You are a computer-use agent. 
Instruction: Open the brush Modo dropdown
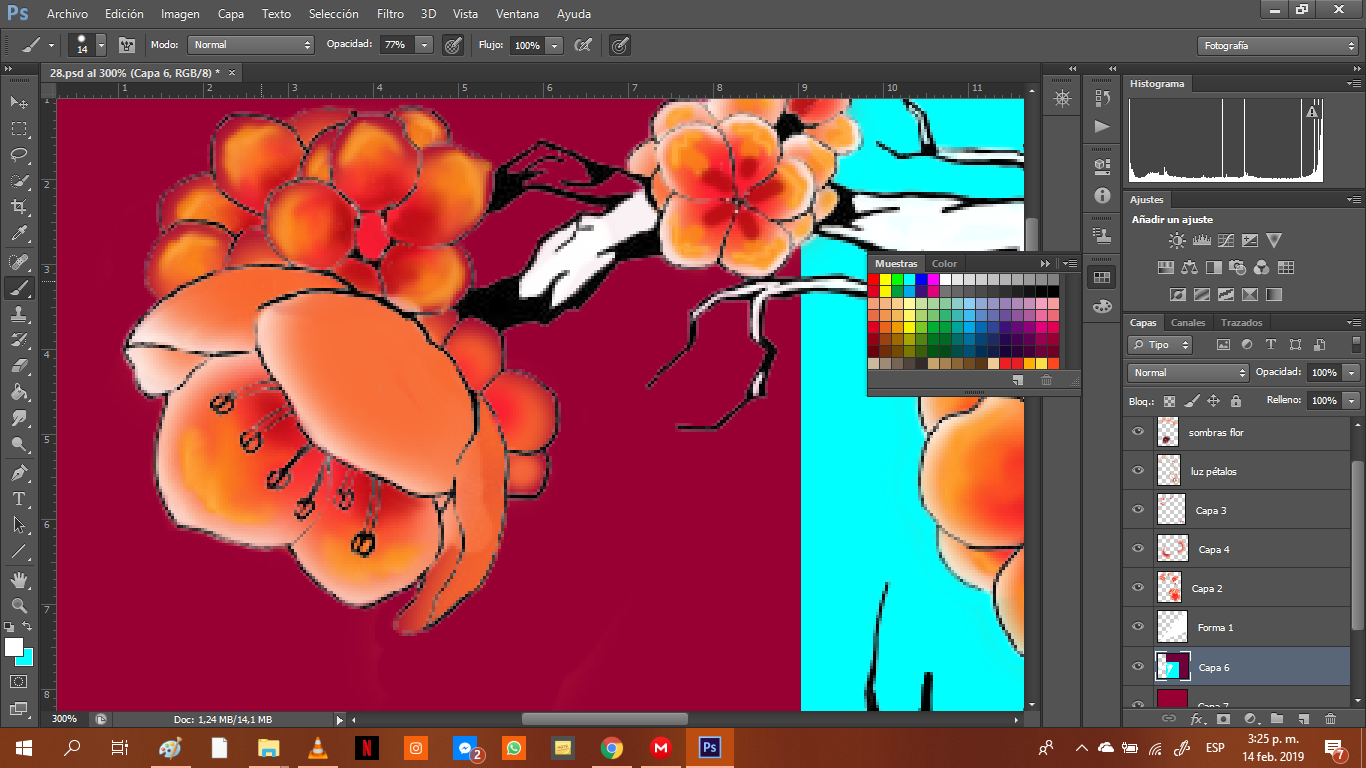tap(251, 45)
